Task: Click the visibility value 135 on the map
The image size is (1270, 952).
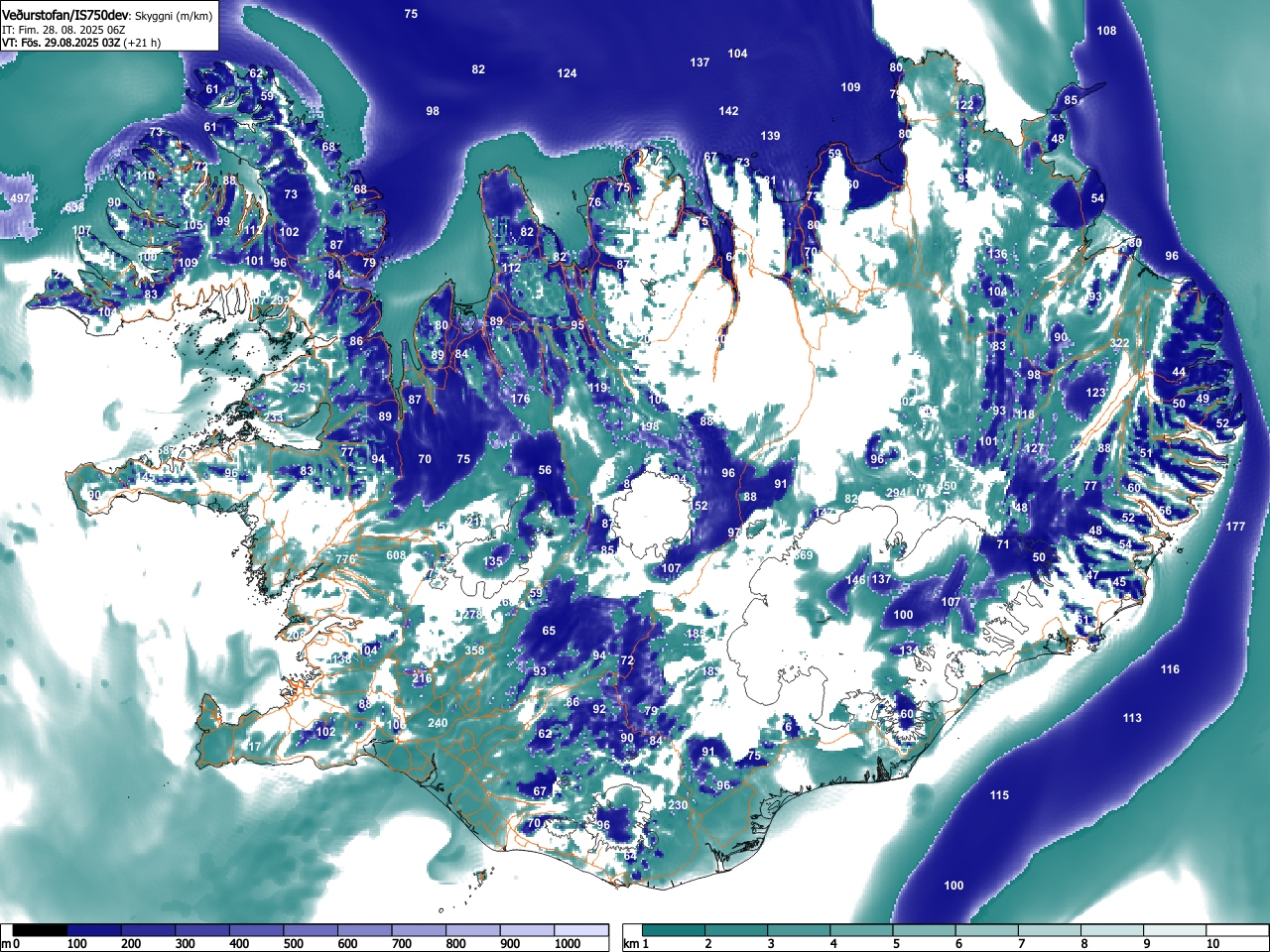Action: click(492, 561)
